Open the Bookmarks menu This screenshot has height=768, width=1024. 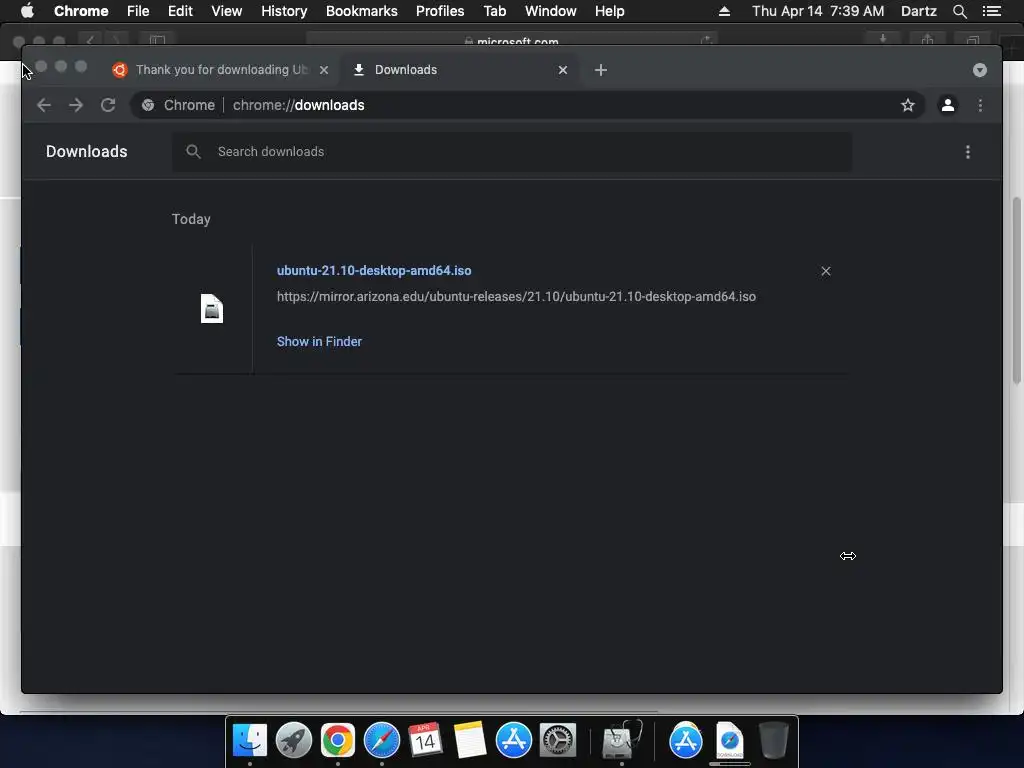[362, 11]
